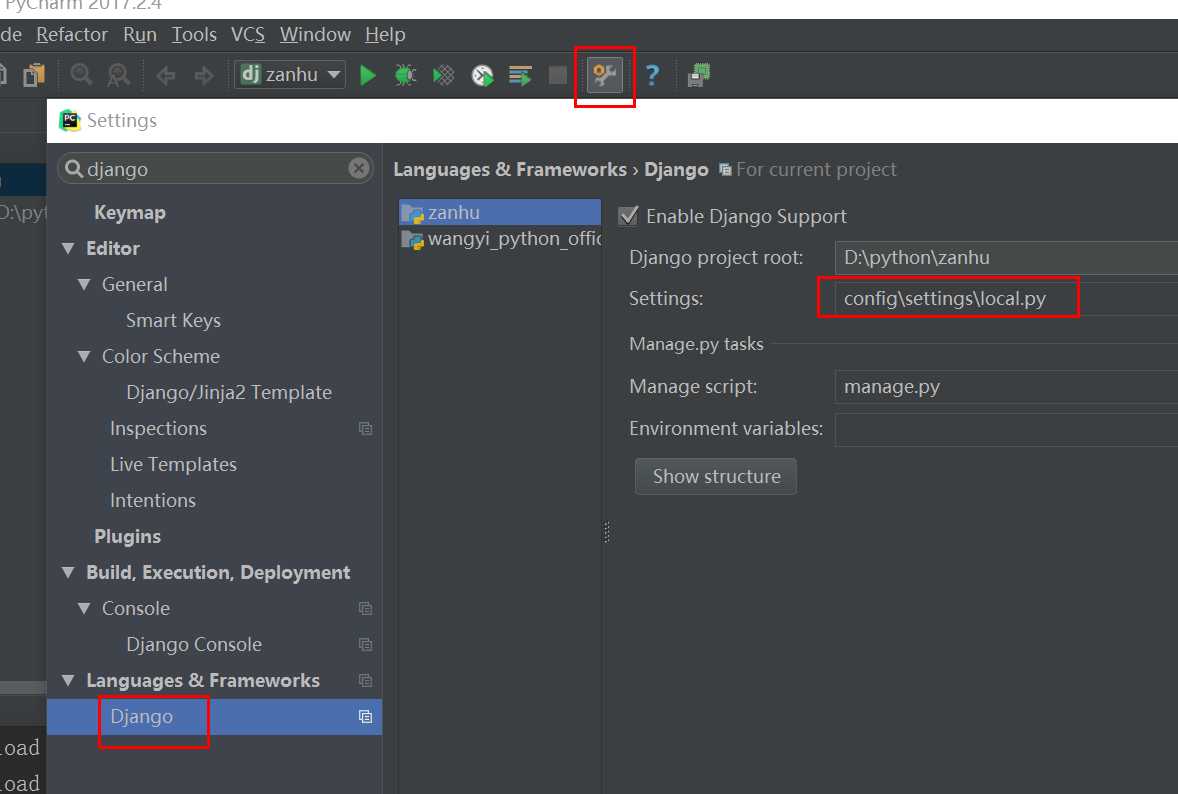Click the panel splitter grip handle

click(607, 532)
